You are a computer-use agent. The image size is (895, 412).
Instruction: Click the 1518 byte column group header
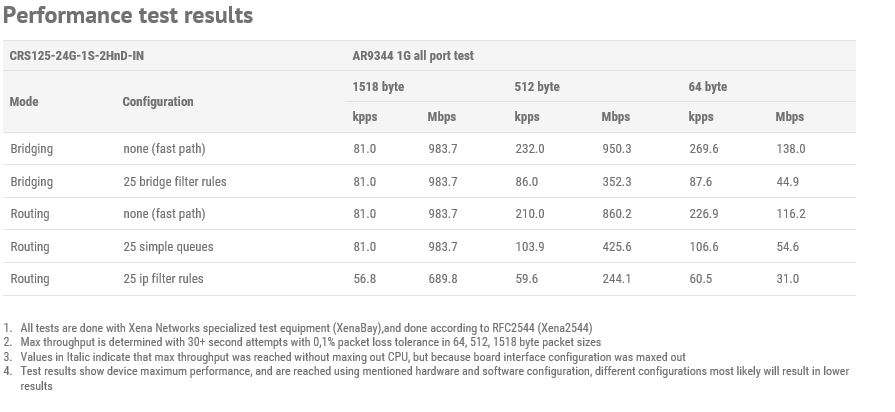(x=378, y=87)
